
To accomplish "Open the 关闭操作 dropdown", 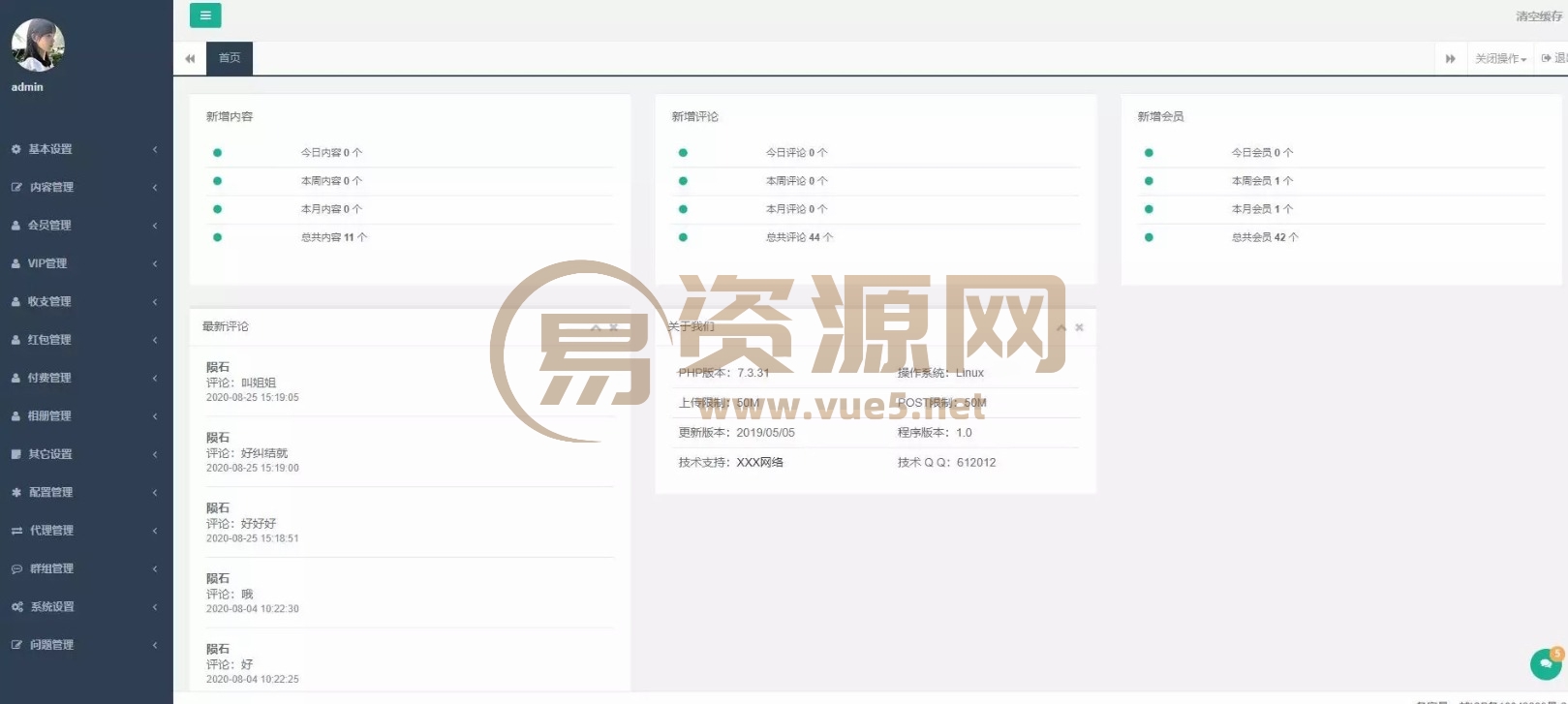I will click(1500, 59).
